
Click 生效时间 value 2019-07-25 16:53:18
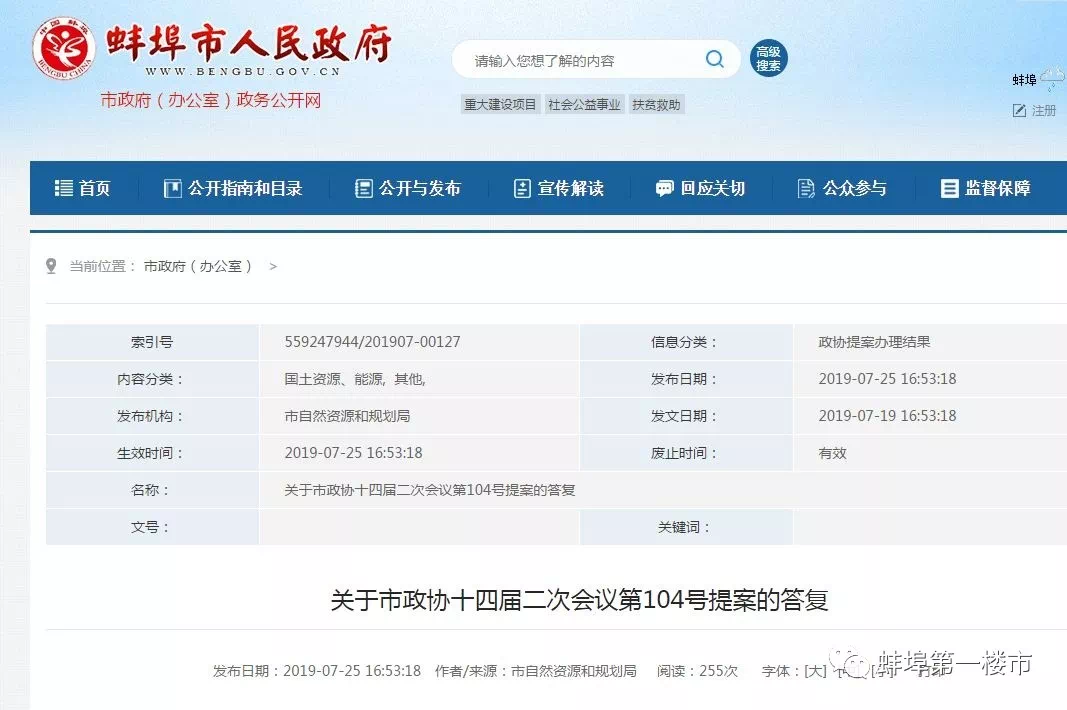tap(353, 453)
